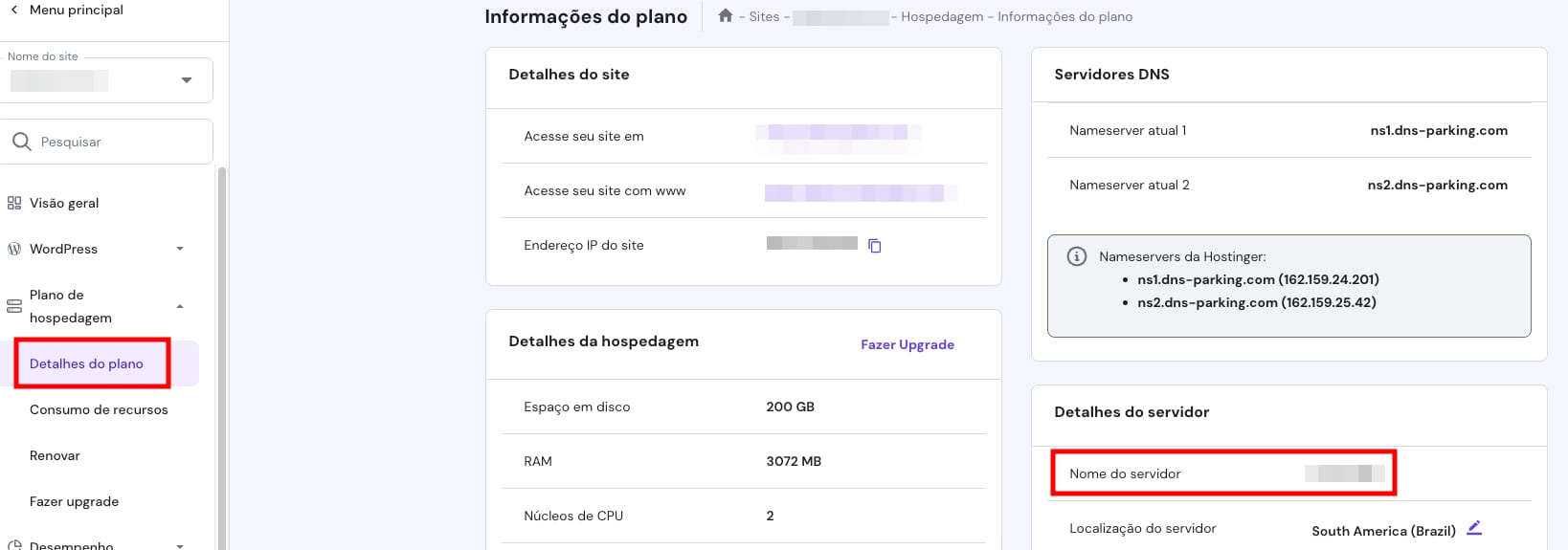Go back using Menu principal arrow
Screen dimensions: 1568x550
(x=13, y=10)
